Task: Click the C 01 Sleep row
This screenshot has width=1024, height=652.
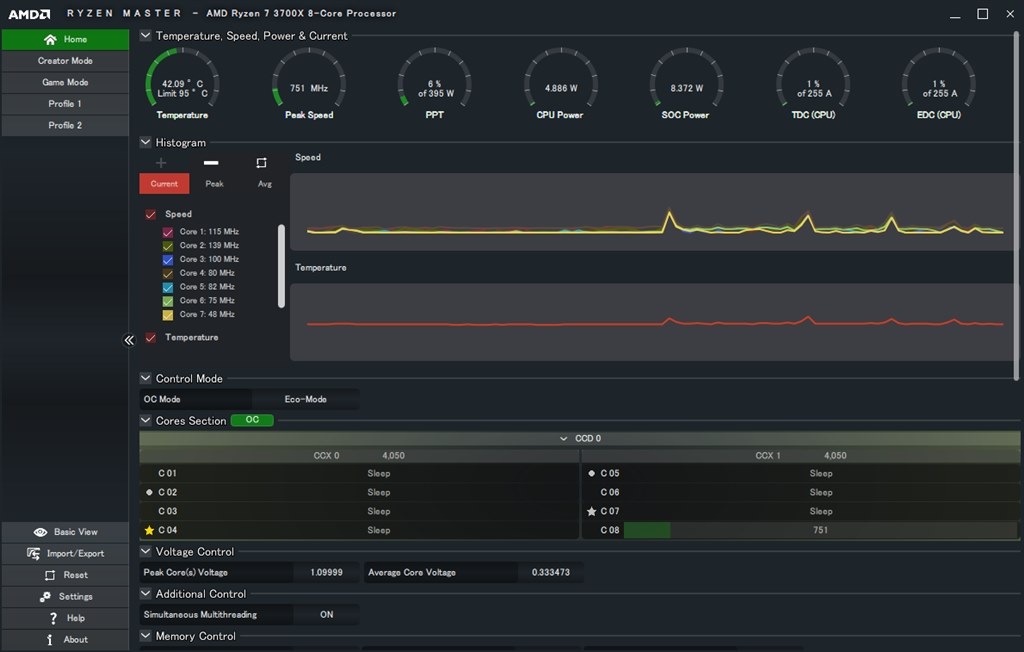Action: coord(359,473)
